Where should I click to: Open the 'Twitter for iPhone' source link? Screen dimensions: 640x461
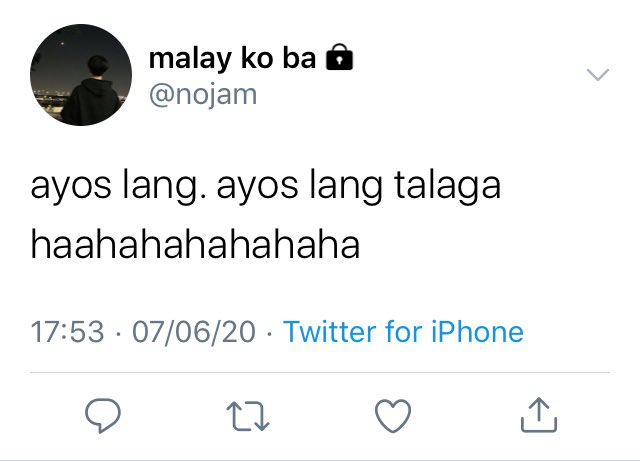[x=403, y=331]
